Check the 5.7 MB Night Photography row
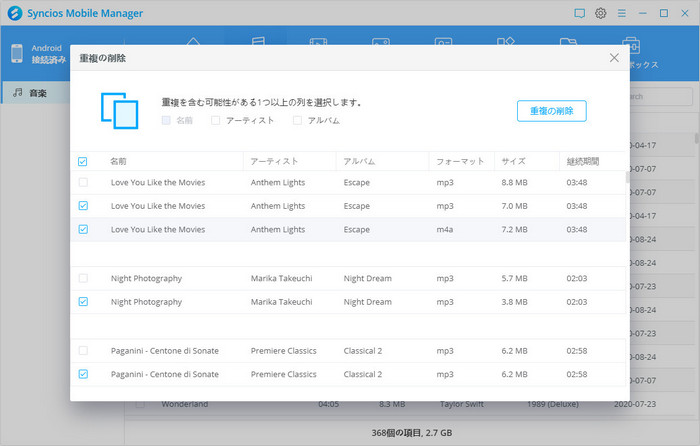Viewport: 700px width, 446px height. coord(83,278)
